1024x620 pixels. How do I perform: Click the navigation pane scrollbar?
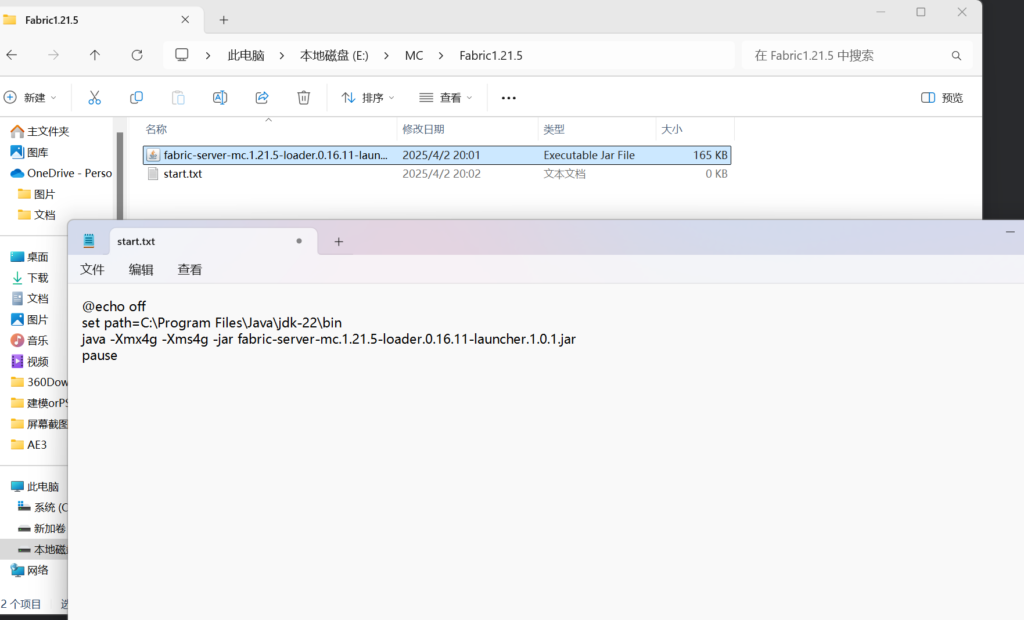click(120, 175)
